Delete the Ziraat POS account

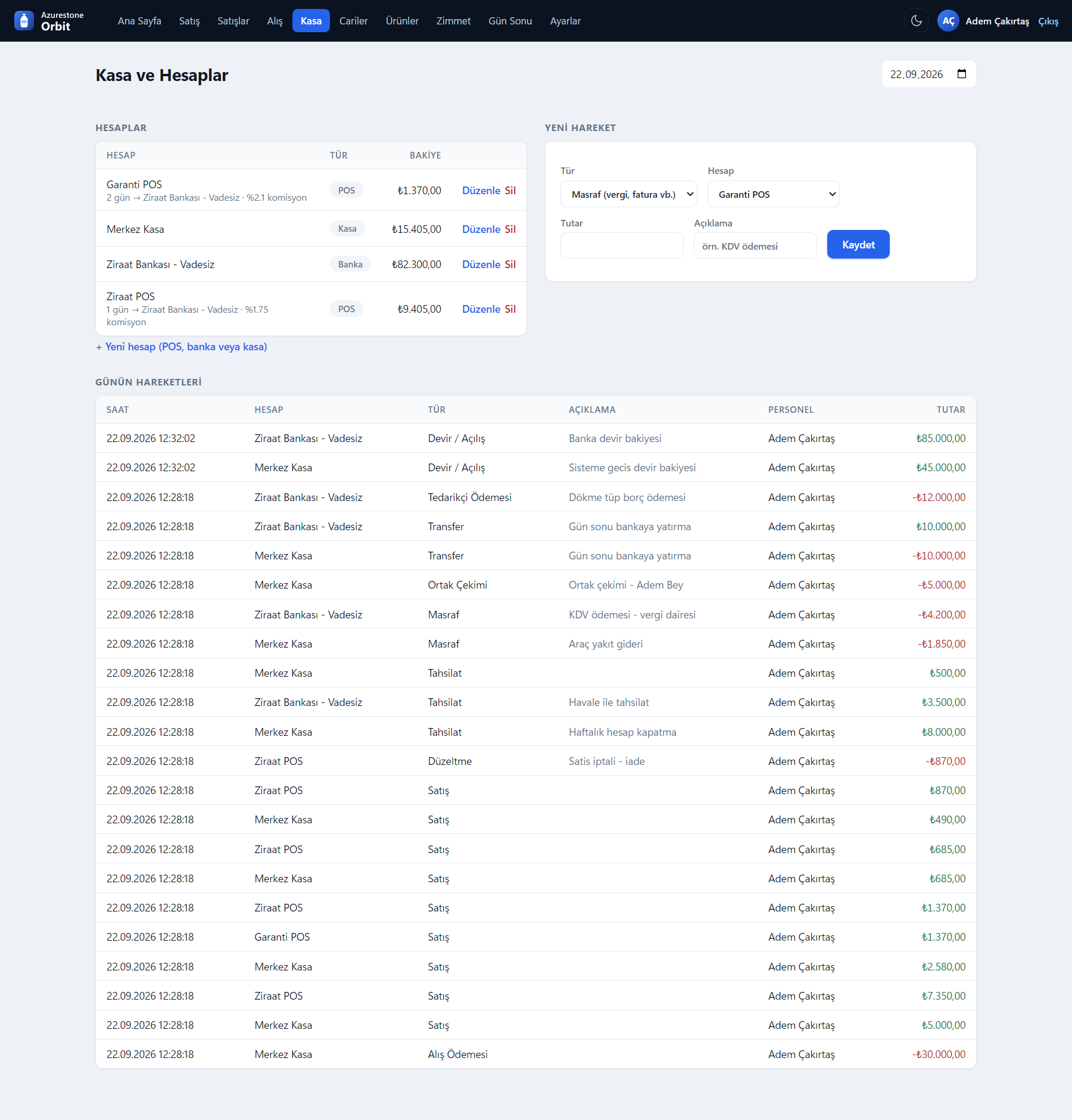(x=510, y=309)
